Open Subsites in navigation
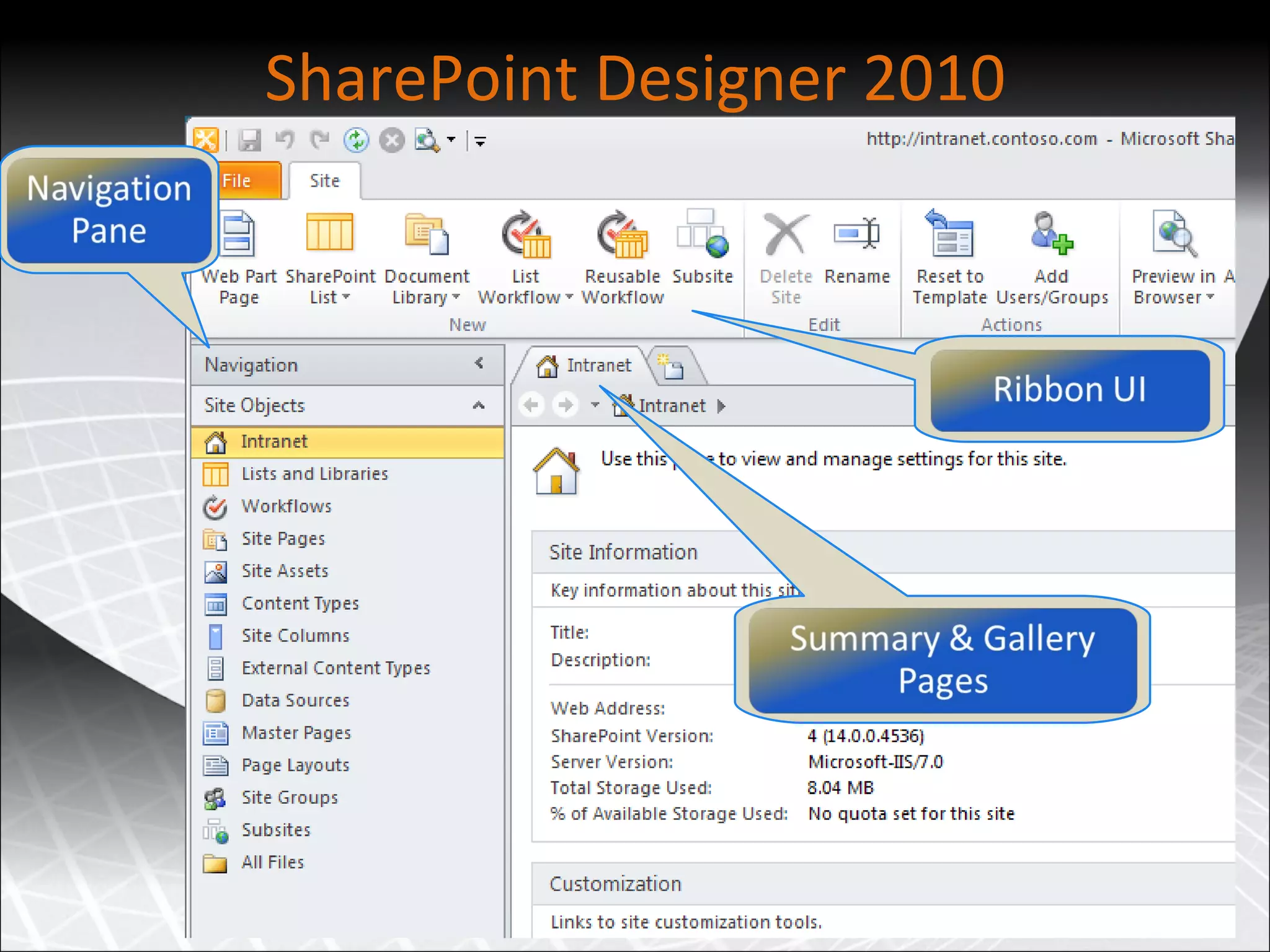1270x952 pixels. pos(347,830)
